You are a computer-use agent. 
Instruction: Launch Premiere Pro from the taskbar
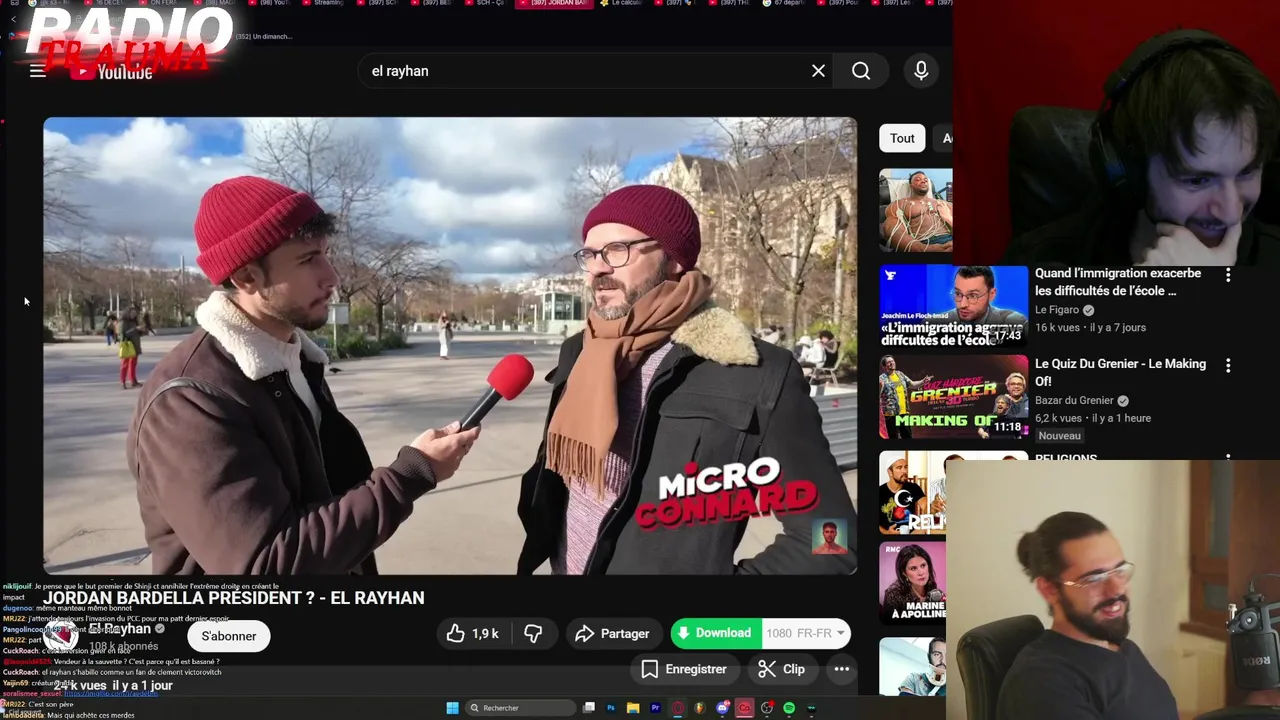(655, 708)
